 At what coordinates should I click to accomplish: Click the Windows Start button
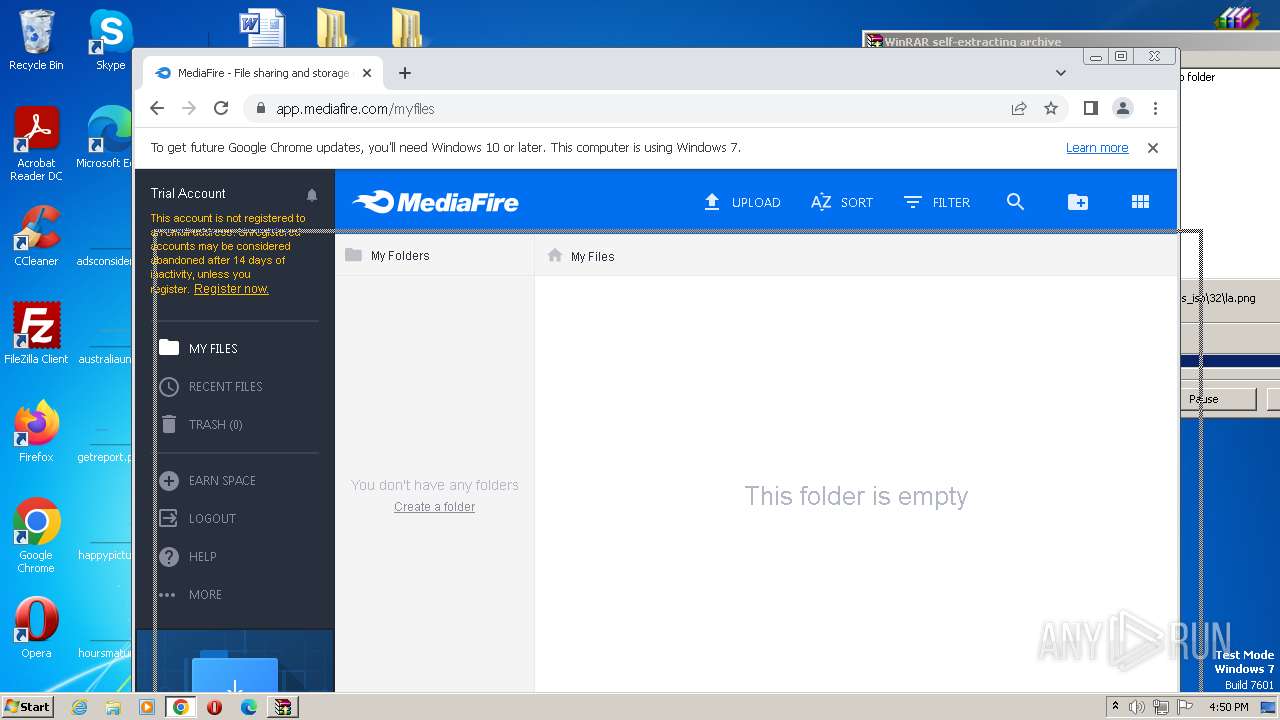pos(27,706)
